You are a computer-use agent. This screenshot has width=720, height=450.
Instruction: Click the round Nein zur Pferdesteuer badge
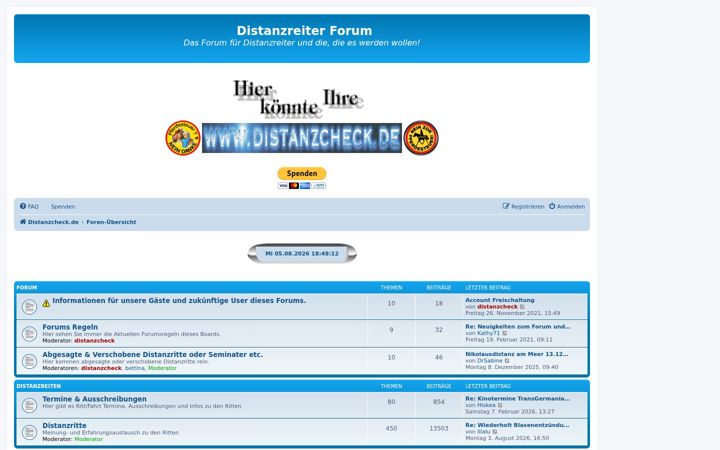tap(421, 138)
